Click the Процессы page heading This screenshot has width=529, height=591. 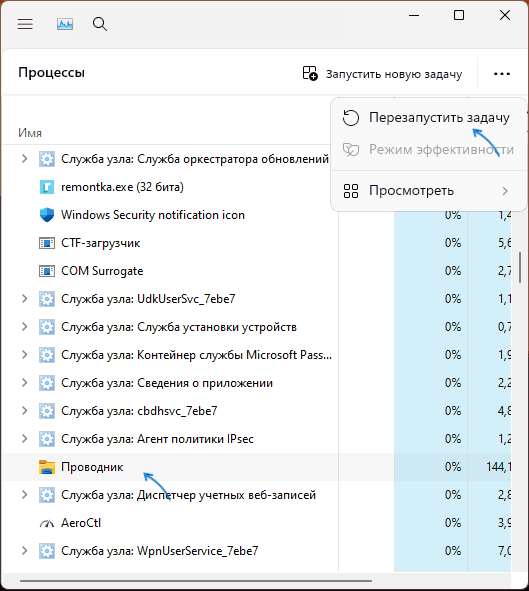[x=52, y=73]
